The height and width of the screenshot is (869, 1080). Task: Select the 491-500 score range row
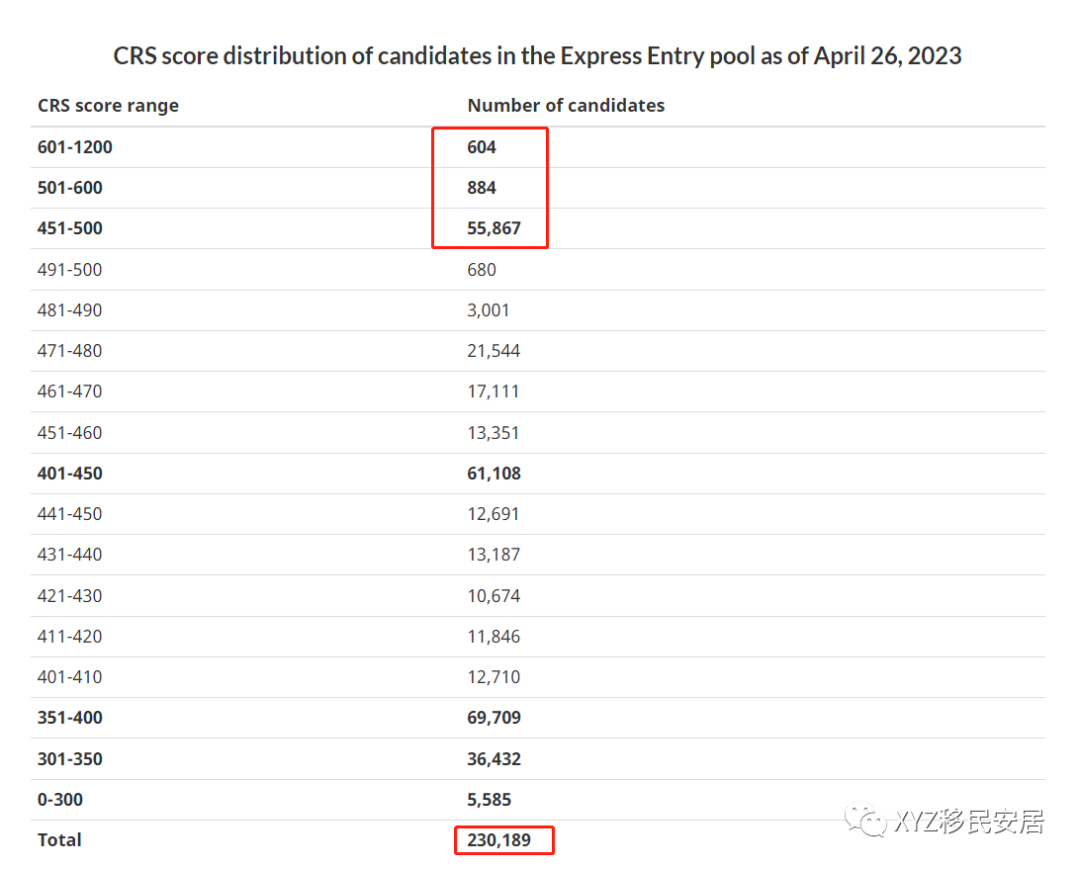point(538,270)
